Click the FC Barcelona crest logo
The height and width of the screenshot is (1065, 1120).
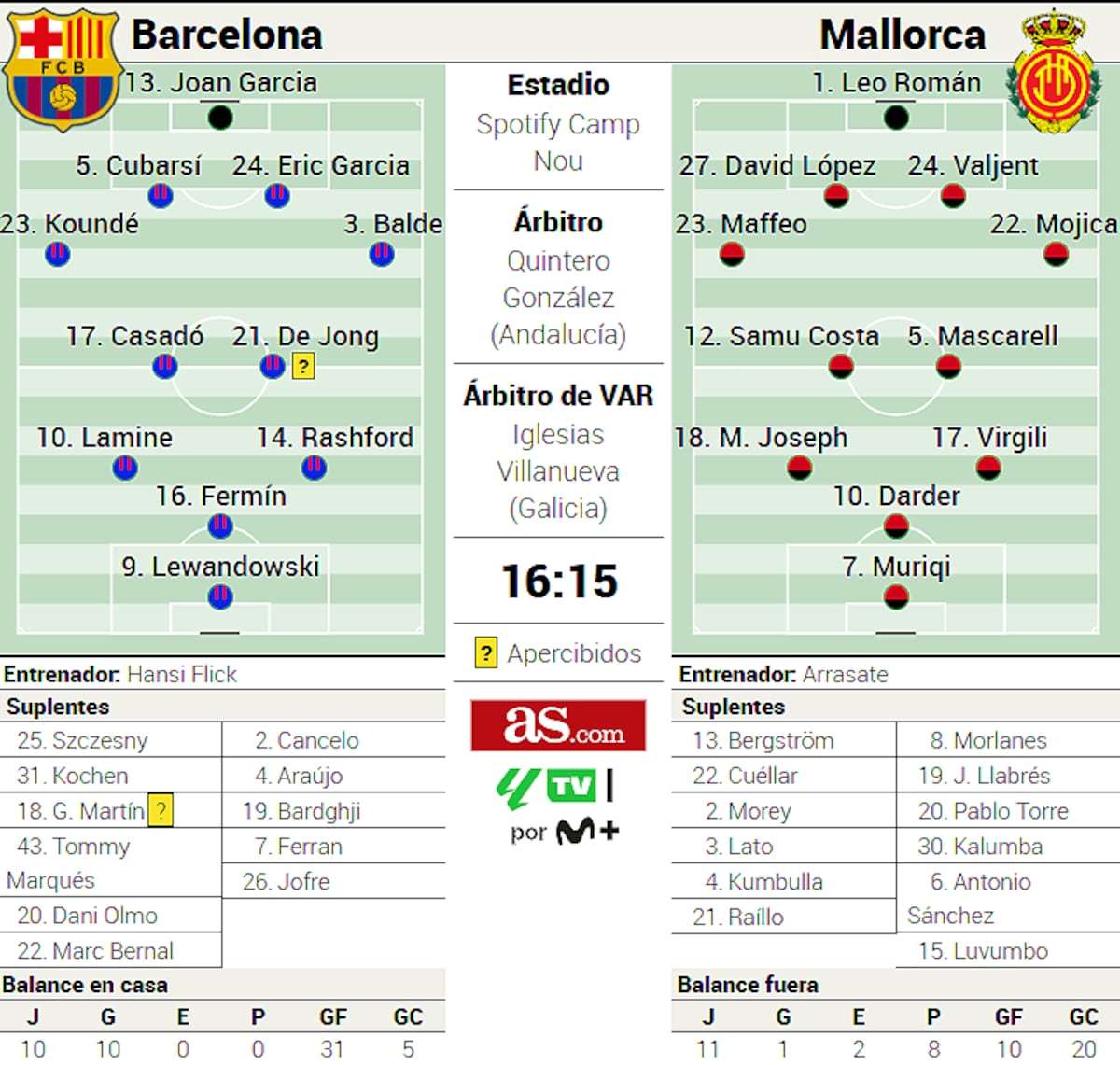click(63, 69)
